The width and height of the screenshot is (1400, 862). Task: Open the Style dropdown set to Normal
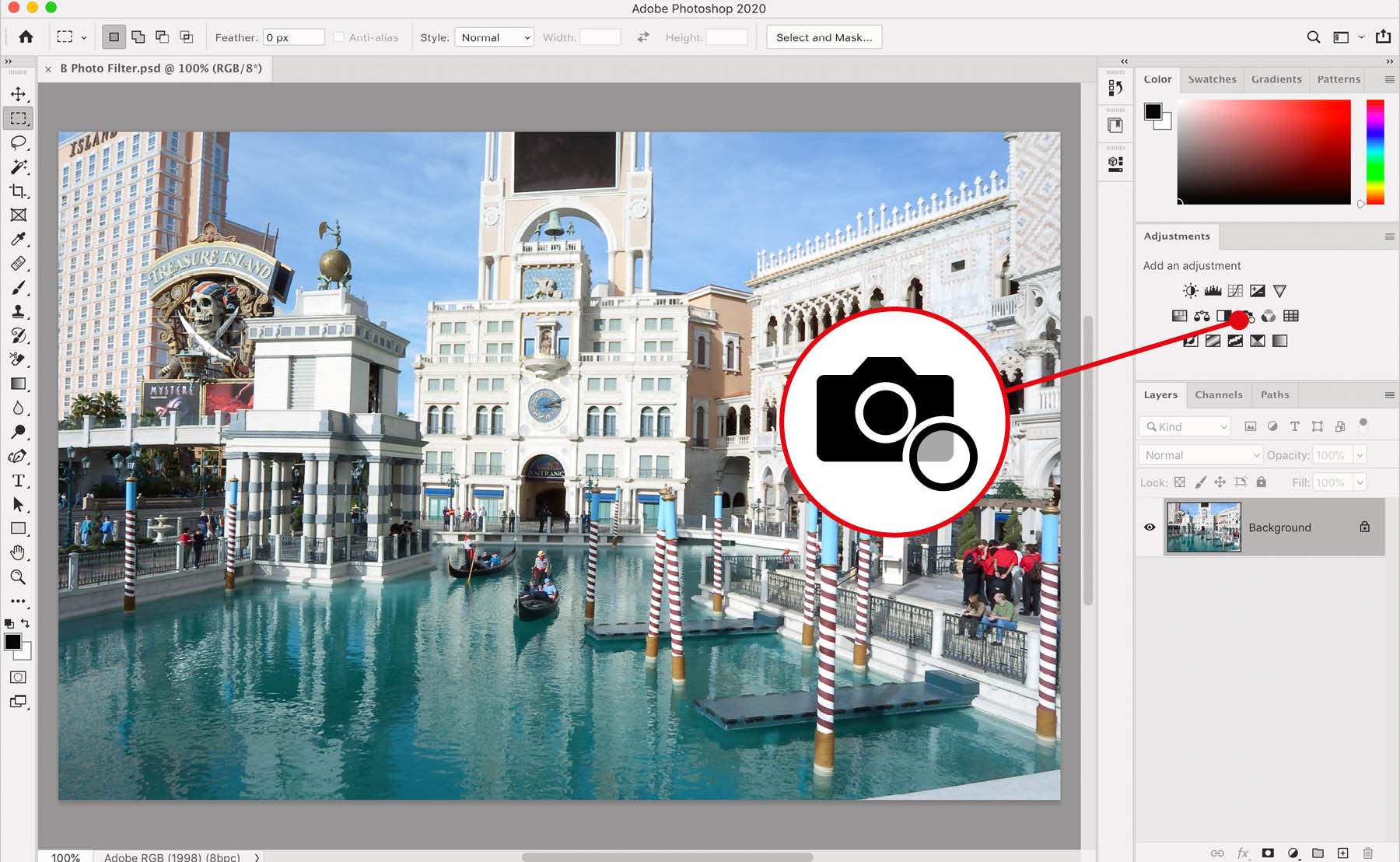[495, 37]
